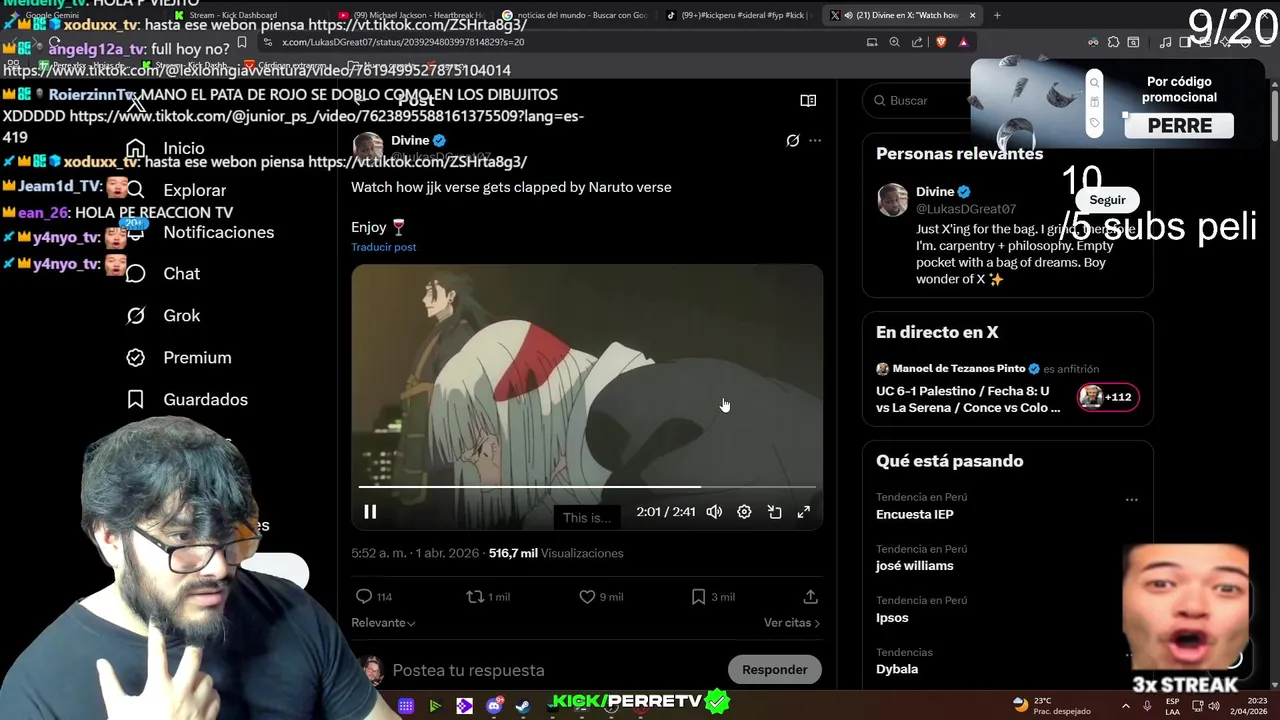
Task: Open Discord from the taskbar
Action: (x=494, y=706)
